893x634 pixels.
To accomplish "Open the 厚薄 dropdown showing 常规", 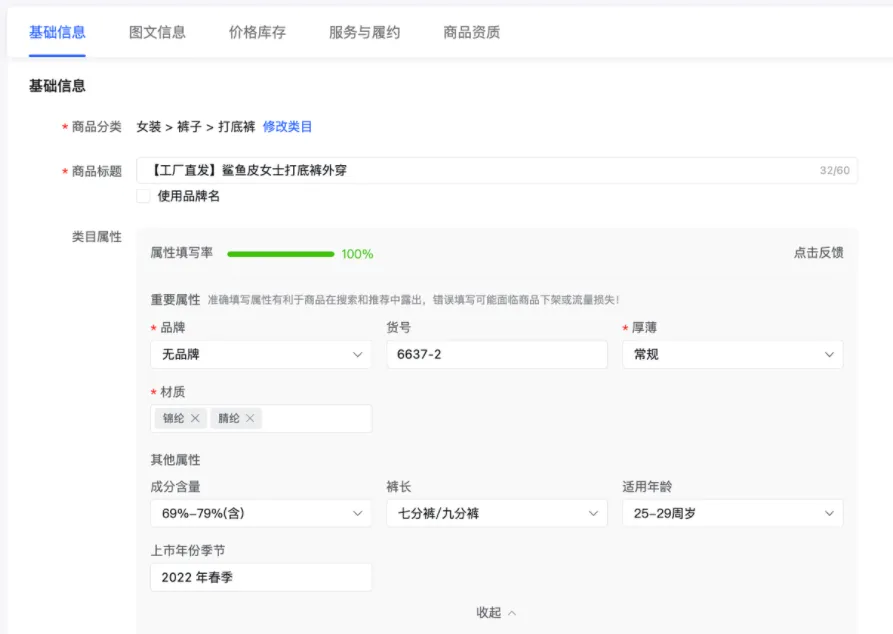I will pyautogui.click(x=732, y=354).
